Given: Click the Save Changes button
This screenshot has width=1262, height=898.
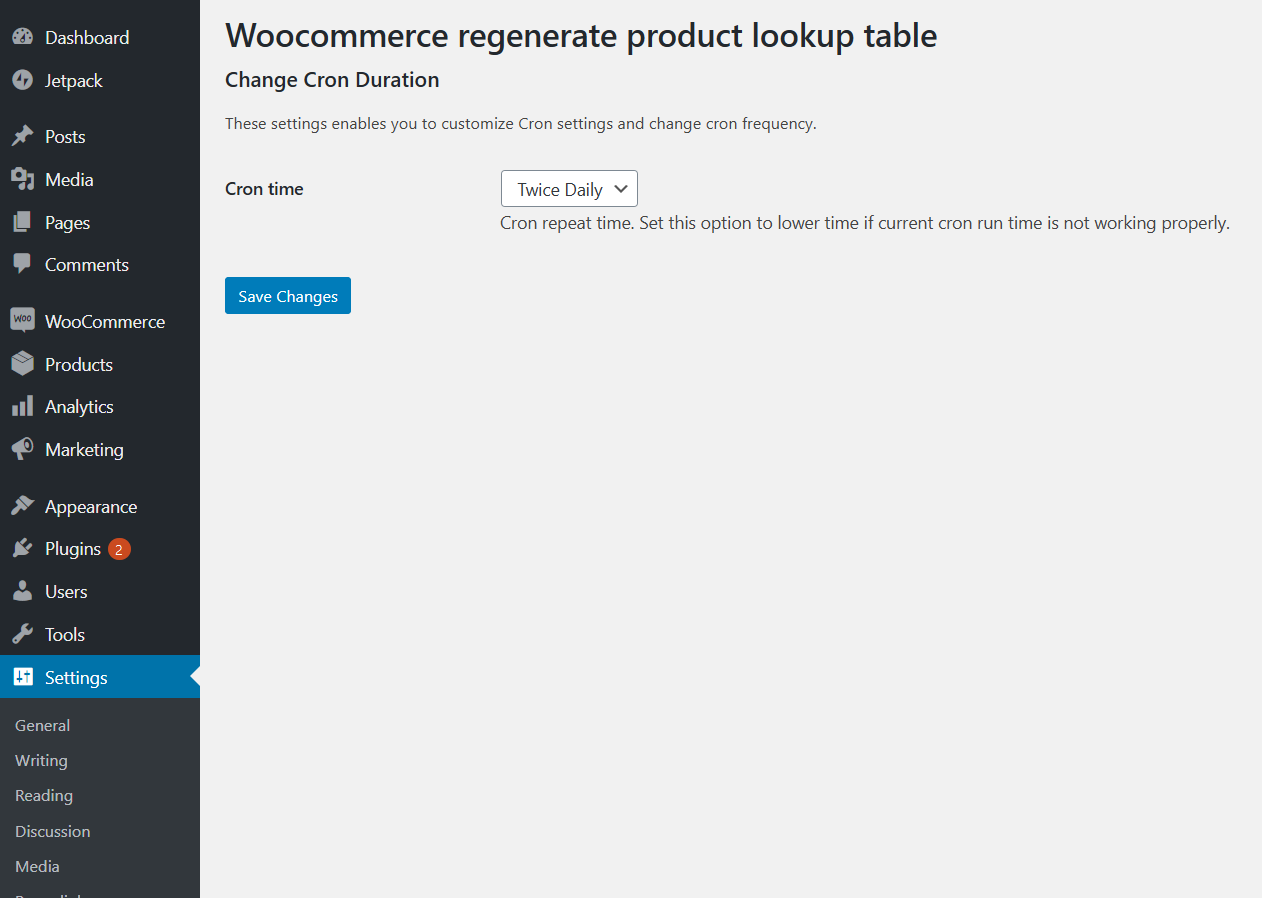Looking at the screenshot, I should (288, 295).
